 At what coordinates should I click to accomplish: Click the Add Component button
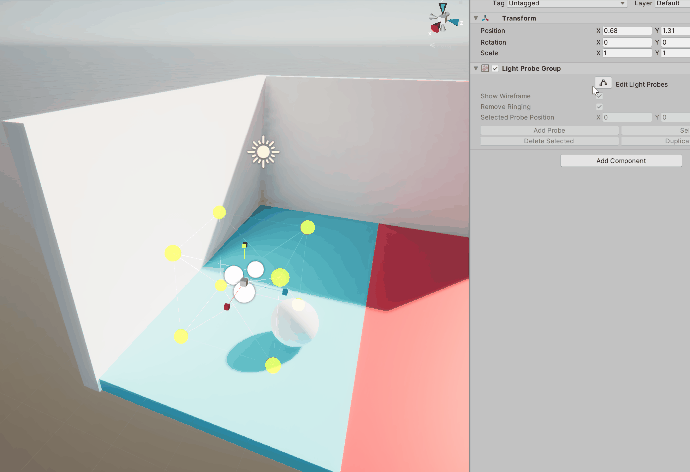pos(621,160)
